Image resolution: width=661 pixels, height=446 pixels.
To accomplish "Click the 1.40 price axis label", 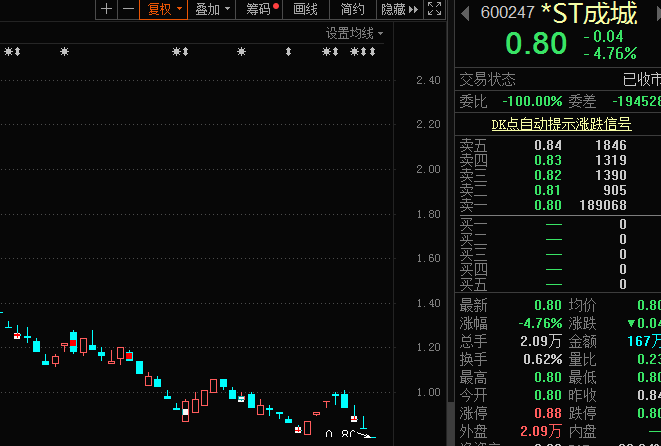I will (428, 303).
